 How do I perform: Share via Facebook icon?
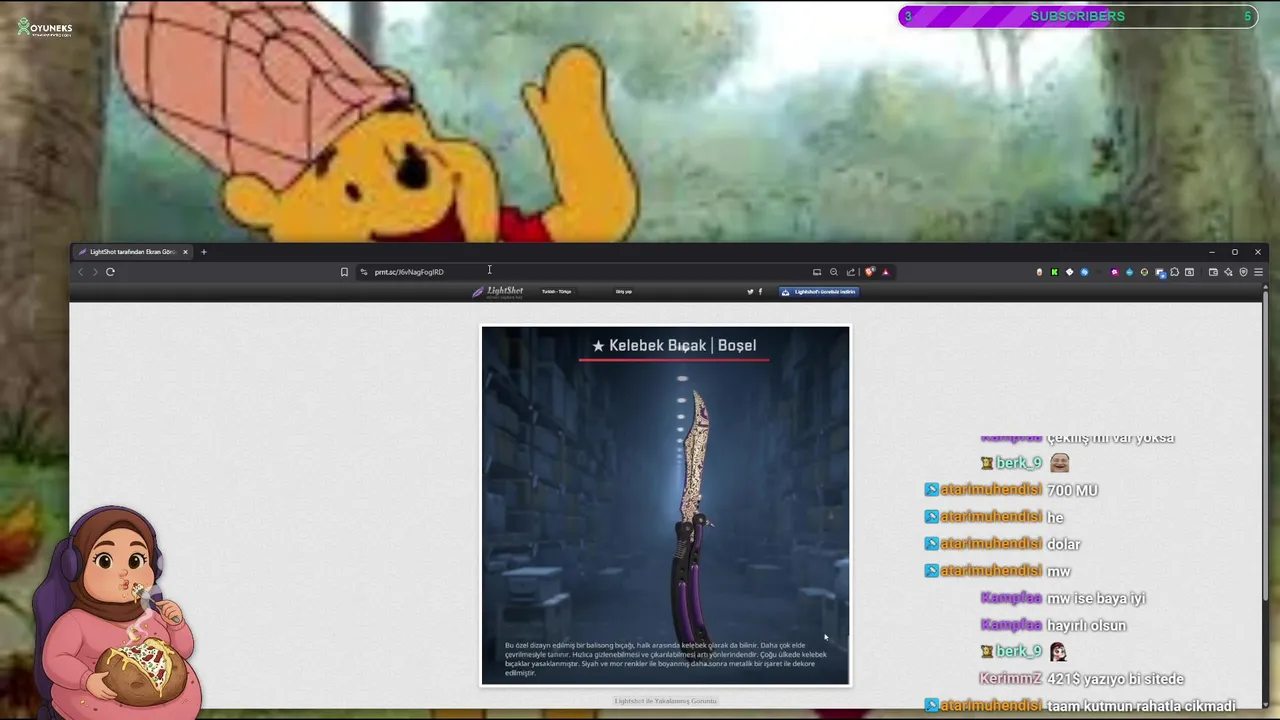(760, 292)
